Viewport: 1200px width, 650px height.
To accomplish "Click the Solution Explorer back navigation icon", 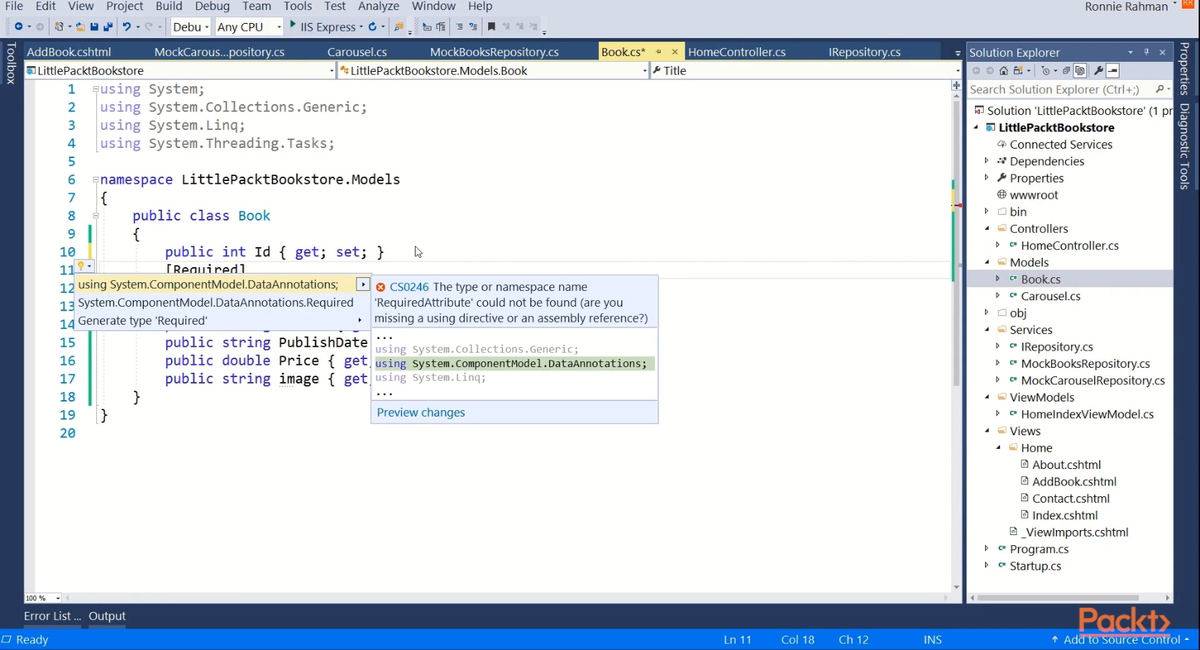I will 976,71.
